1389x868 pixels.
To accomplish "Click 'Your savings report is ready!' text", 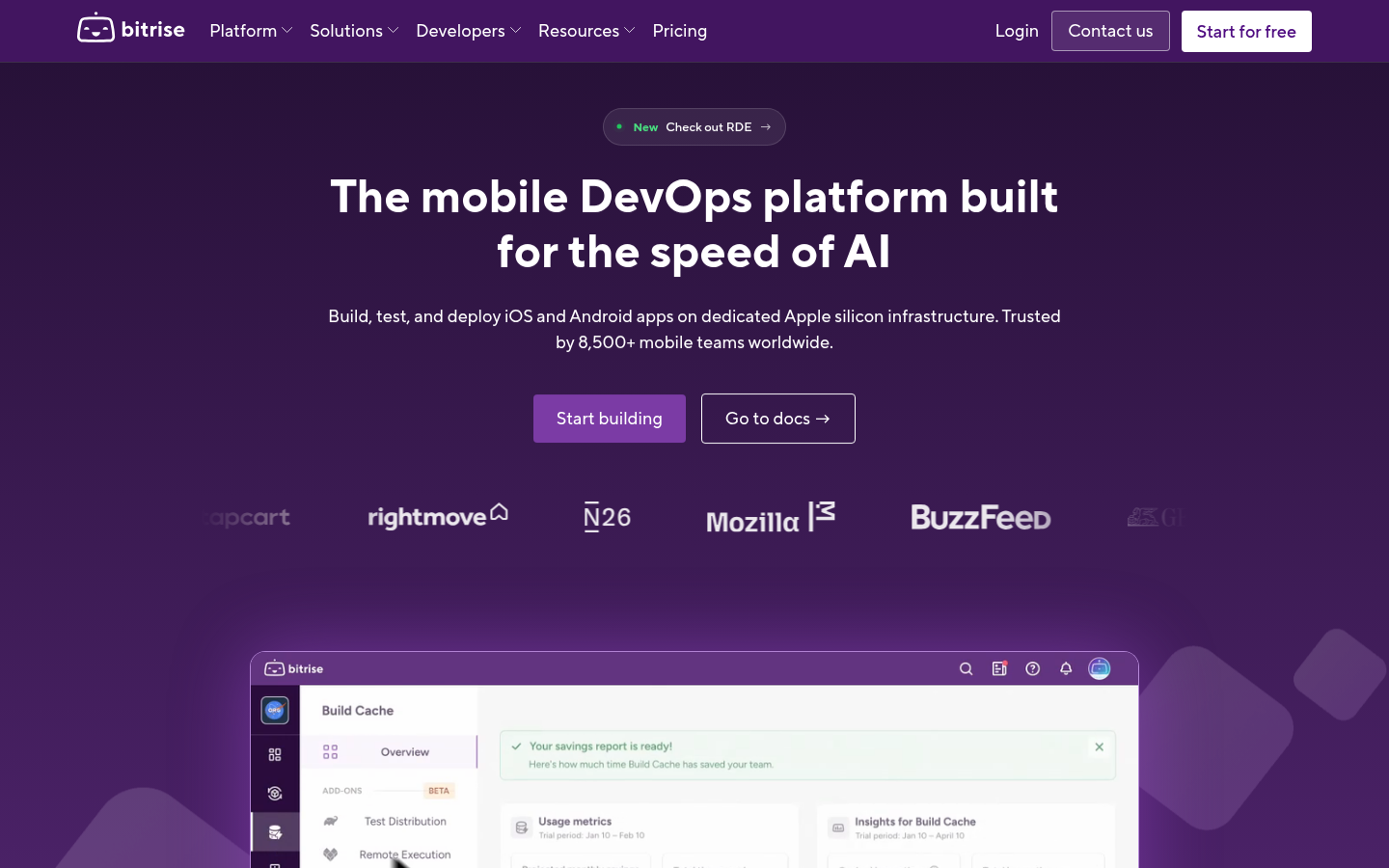I will pyautogui.click(x=601, y=746).
